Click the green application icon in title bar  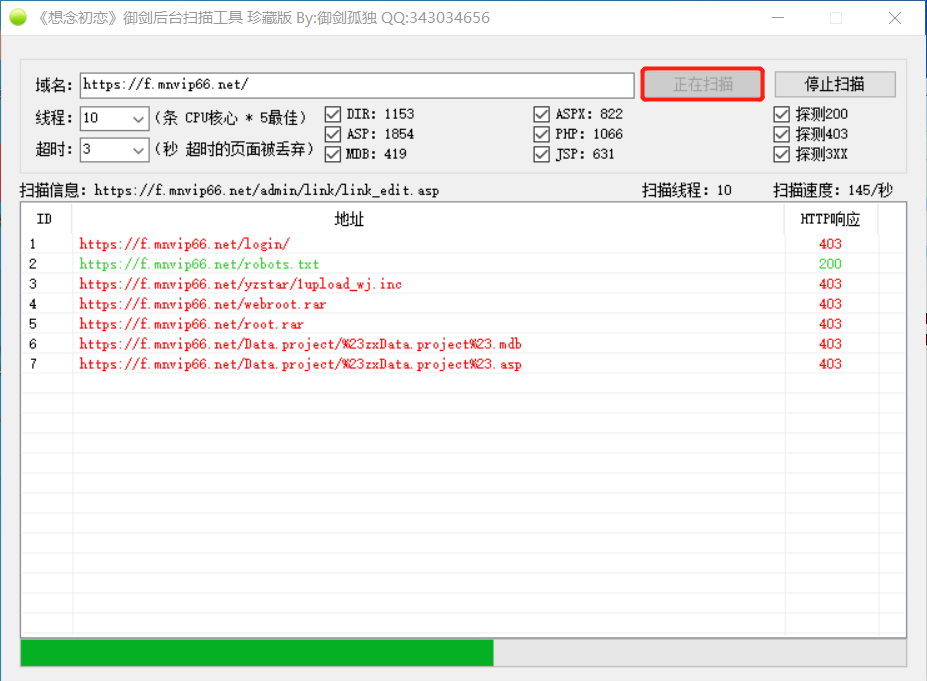point(18,18)
